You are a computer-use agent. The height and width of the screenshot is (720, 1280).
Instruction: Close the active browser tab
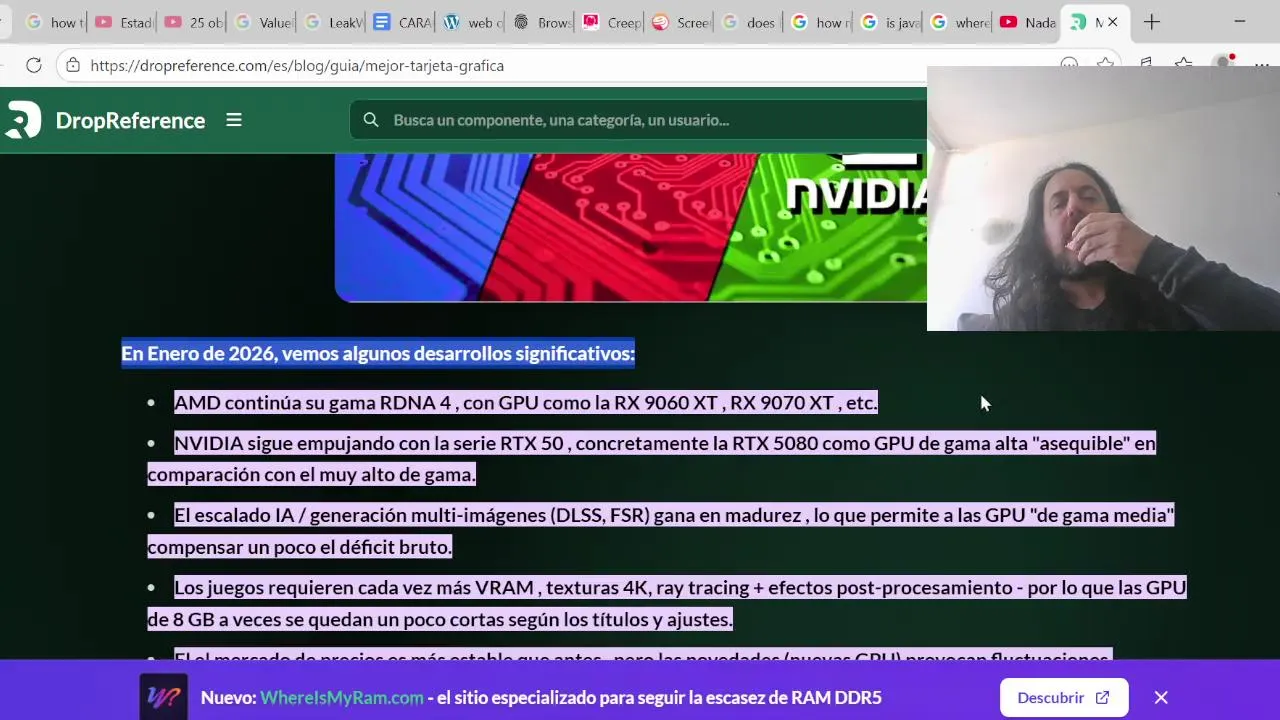point(1112,22)
